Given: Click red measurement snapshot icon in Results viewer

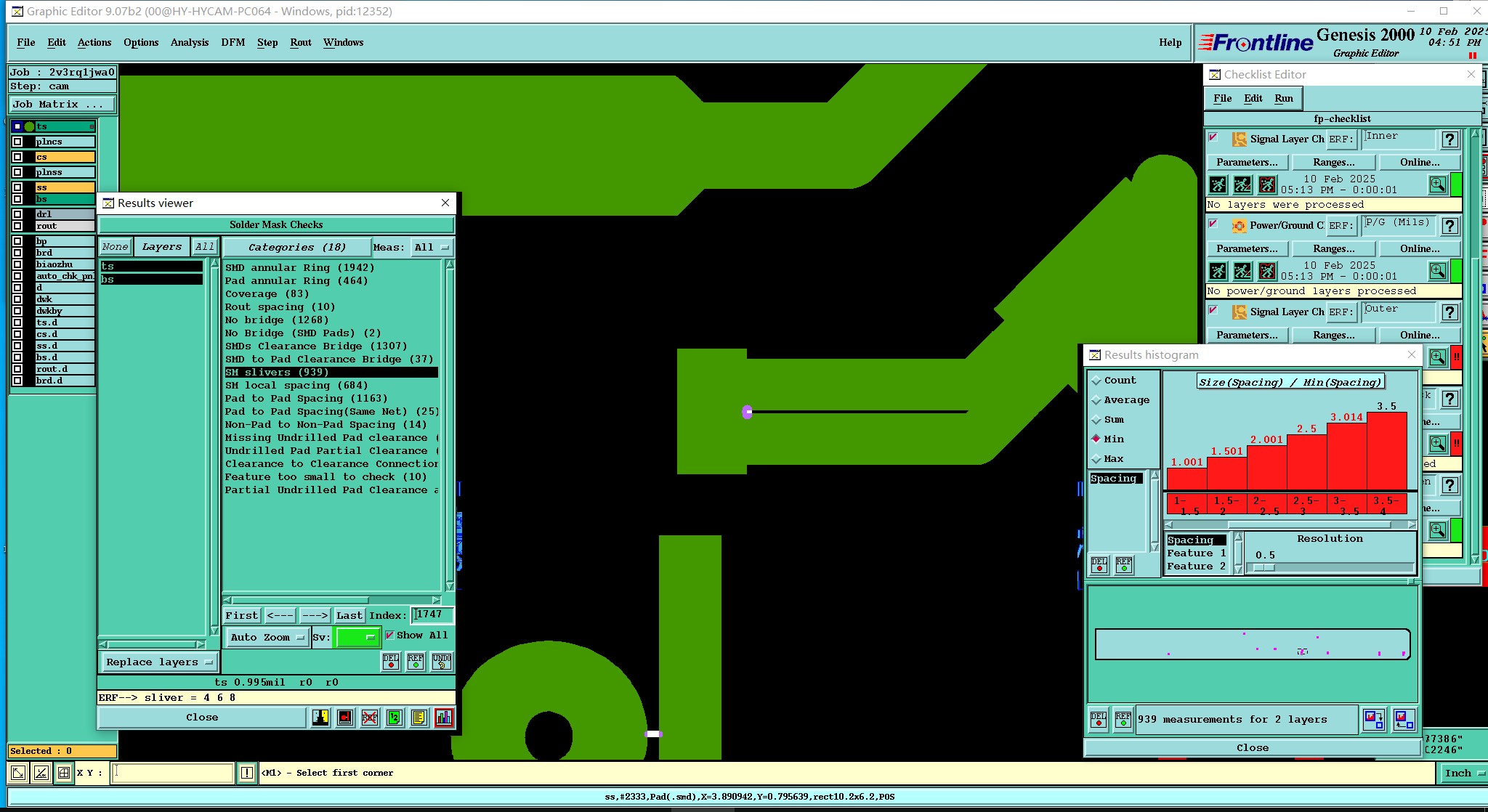Looking at the screenshot, I should [345, 718].
